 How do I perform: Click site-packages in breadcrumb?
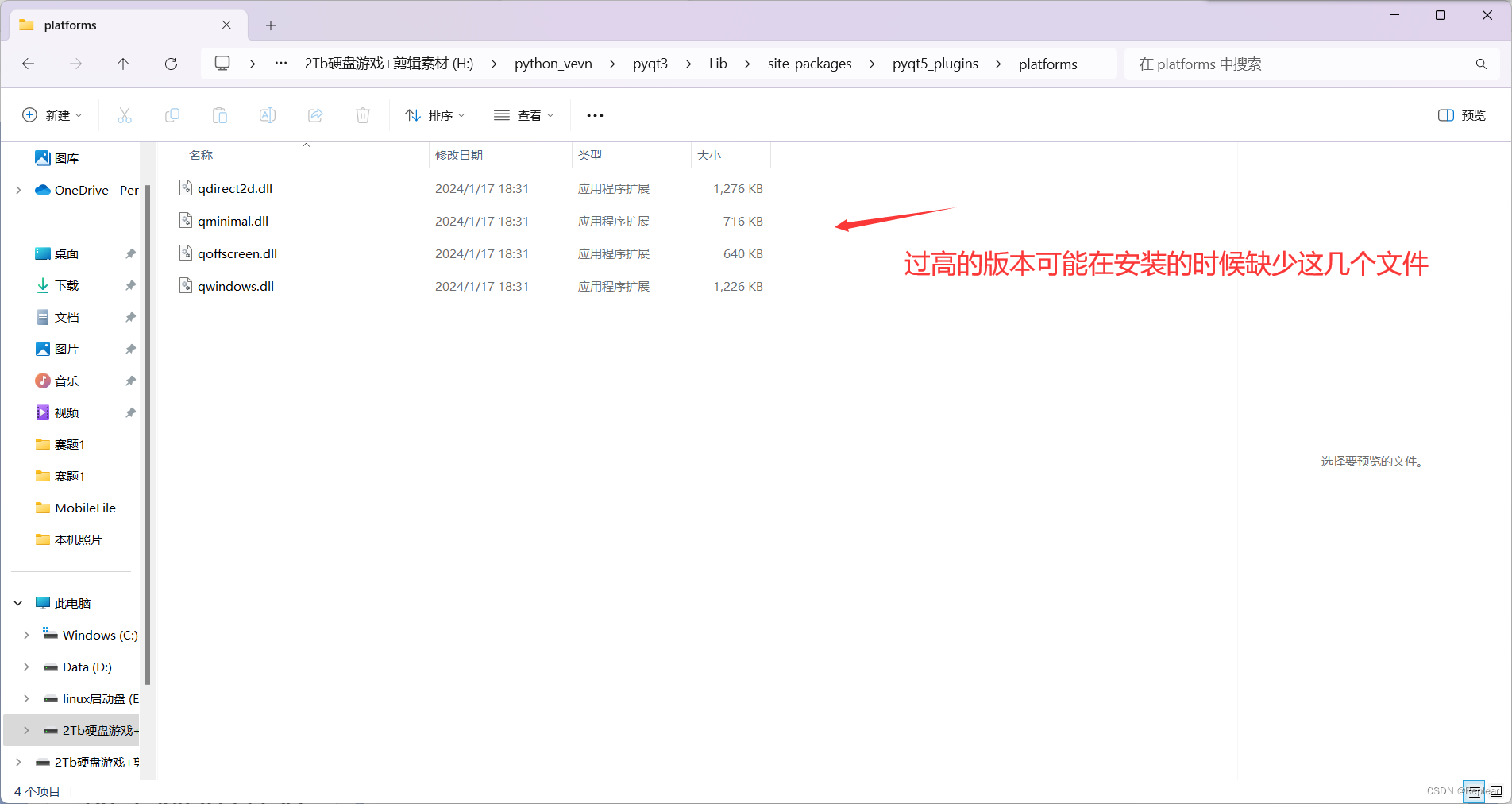point(810,64)
